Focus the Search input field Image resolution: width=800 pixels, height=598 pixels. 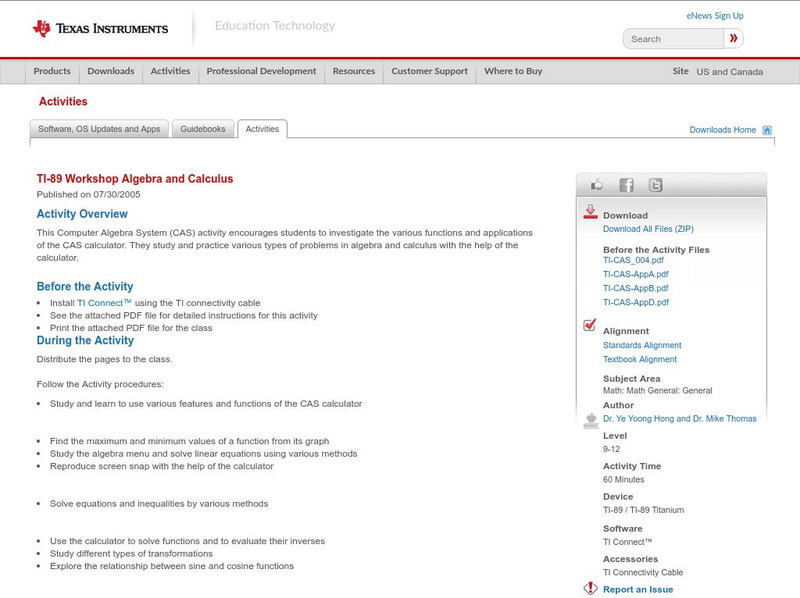point(673,39)
